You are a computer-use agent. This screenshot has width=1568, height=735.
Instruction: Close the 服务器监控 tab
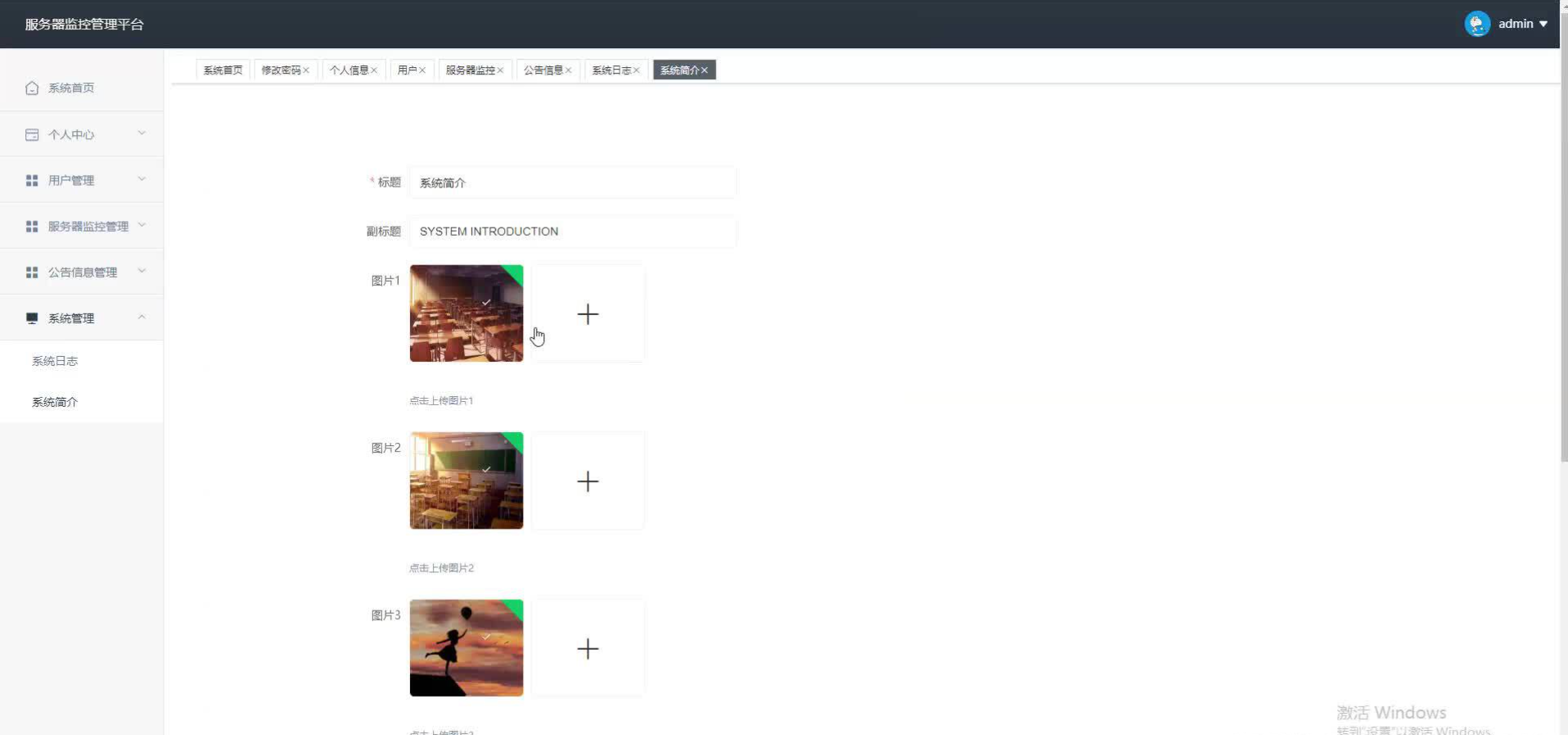point(500,70)
